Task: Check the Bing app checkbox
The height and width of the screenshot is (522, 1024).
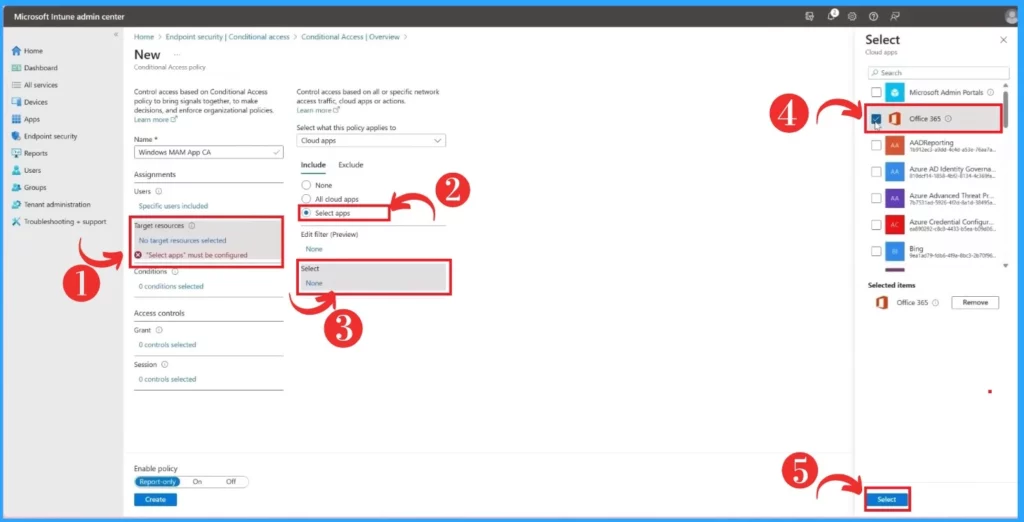Action: (x=876, y=251)
